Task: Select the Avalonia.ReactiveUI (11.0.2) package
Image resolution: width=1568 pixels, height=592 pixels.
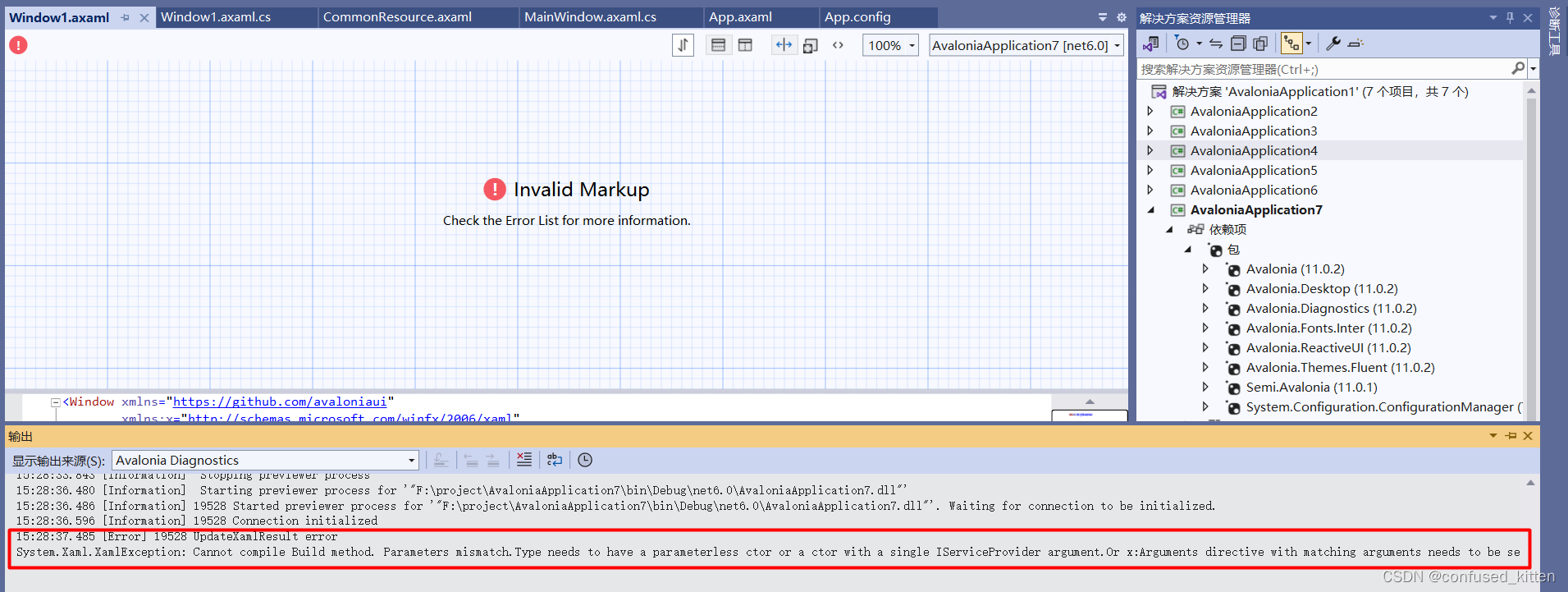Action: [1328, 348]
